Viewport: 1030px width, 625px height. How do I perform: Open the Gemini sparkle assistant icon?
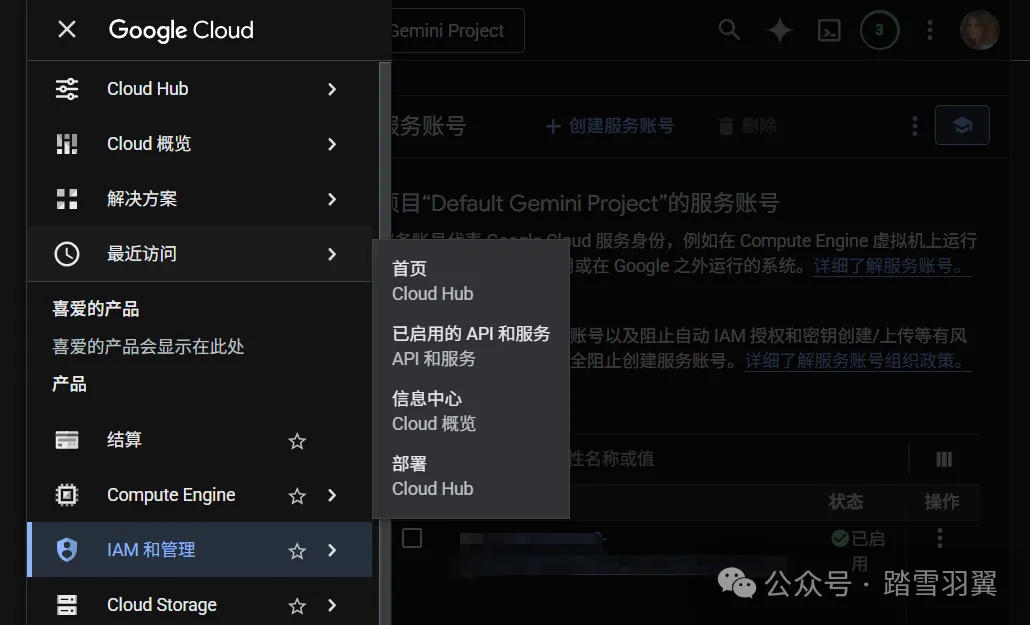click(x=780, y=30)
